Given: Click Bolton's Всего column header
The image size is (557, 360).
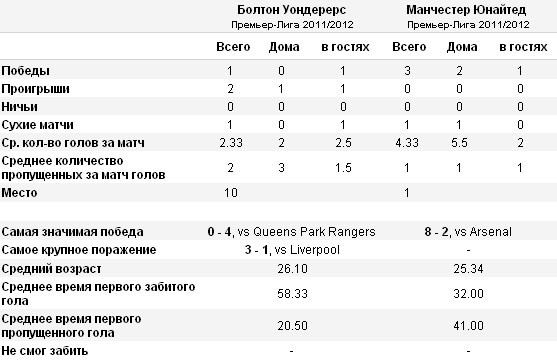Looking at the screenshot, I should pos(233,47).
